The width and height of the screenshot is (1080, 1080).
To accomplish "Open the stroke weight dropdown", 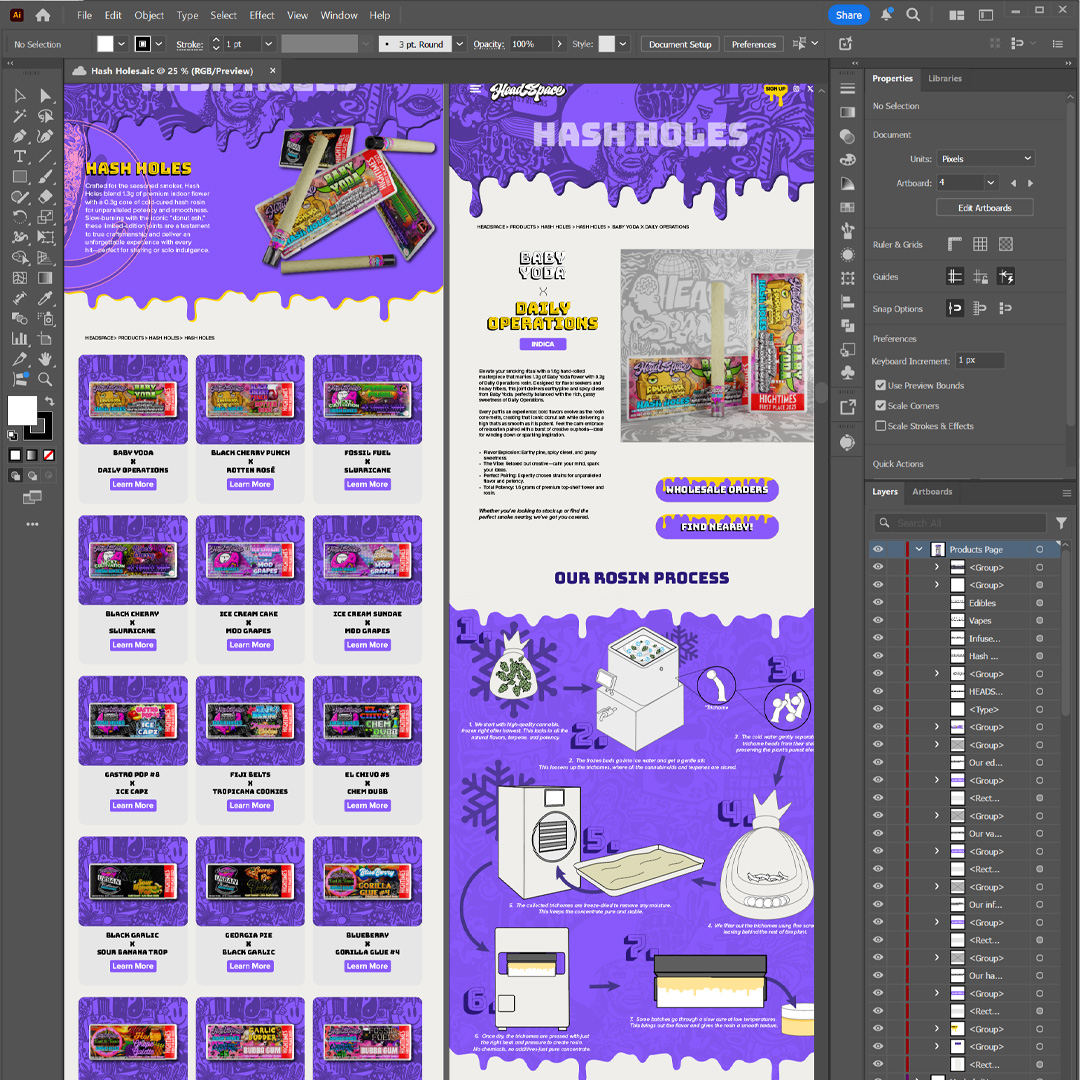I will point(269,44).
